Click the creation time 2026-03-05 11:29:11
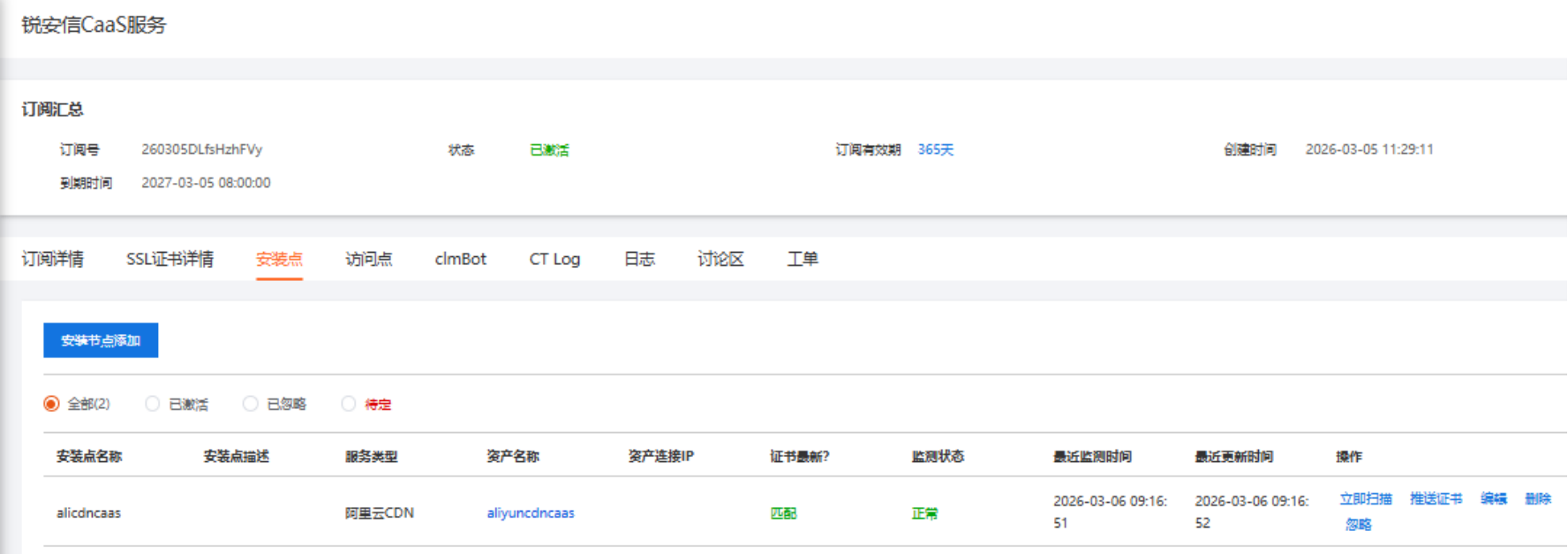The width and height of the screenshot is (1568, 554). coord(1369,149)
